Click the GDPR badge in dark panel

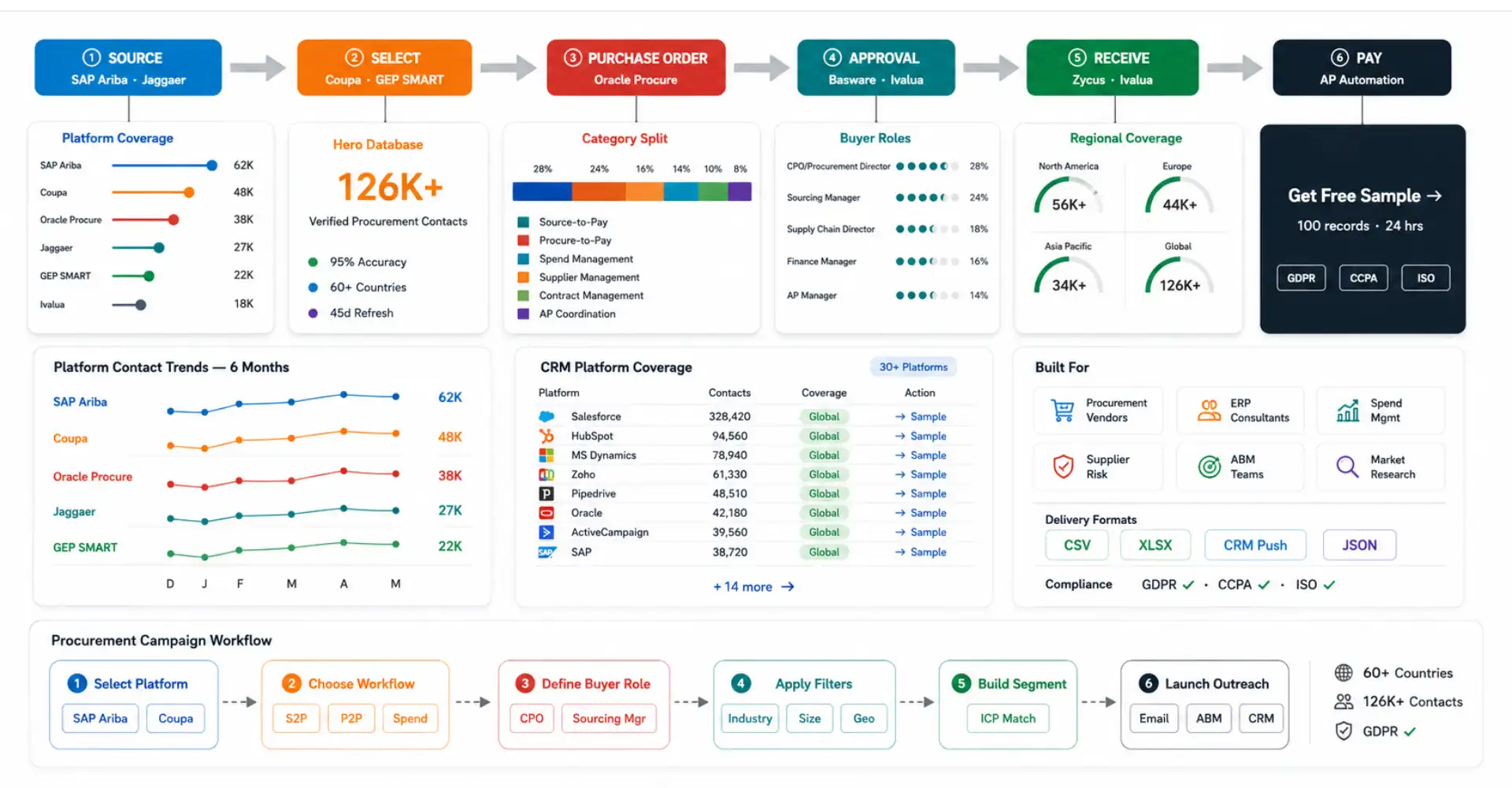[x=1301, y=278]
